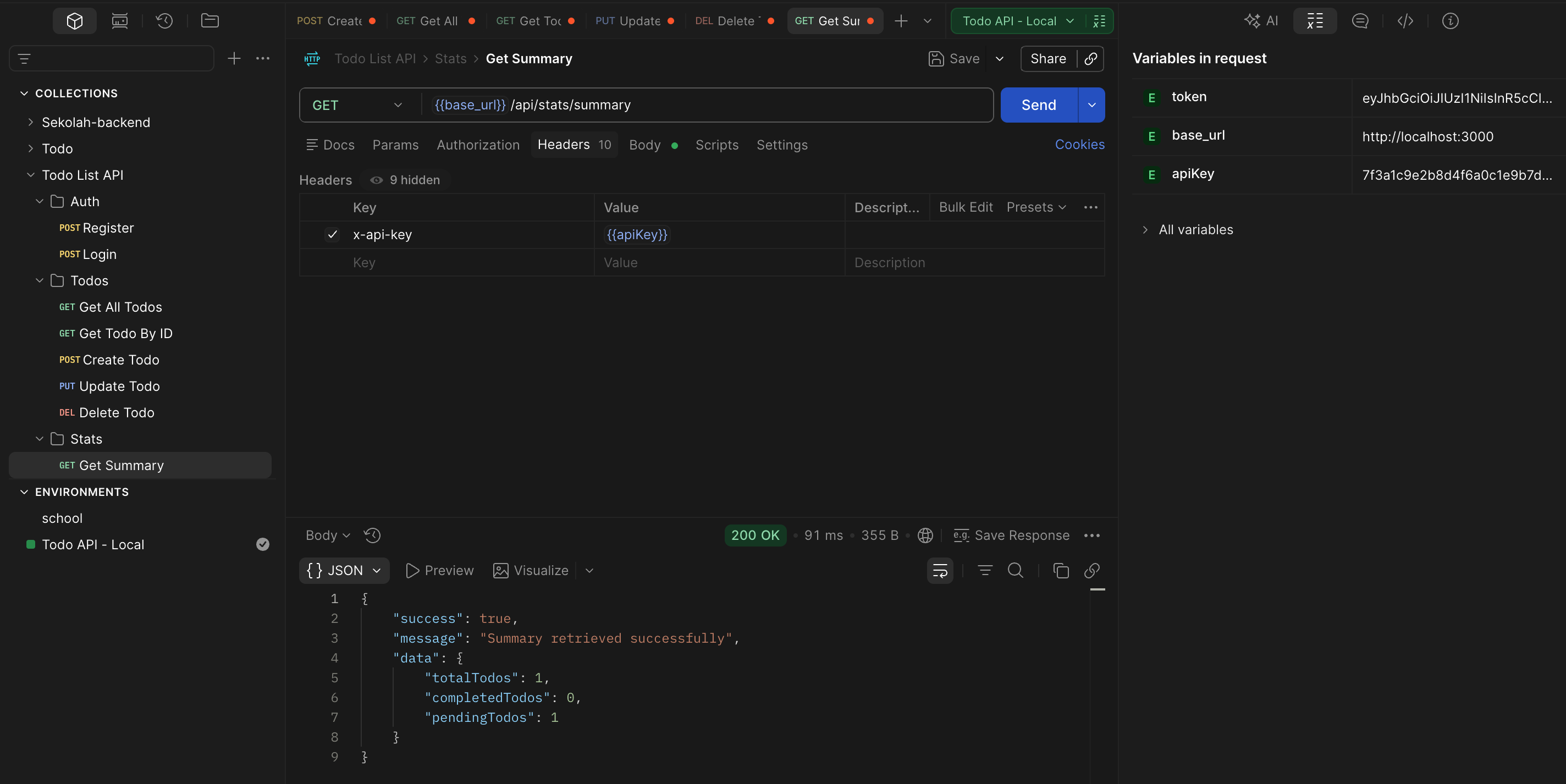Uncheck the x-api-key header checkbox
The image size is (1566, 784).
click(x=332, y=235)
